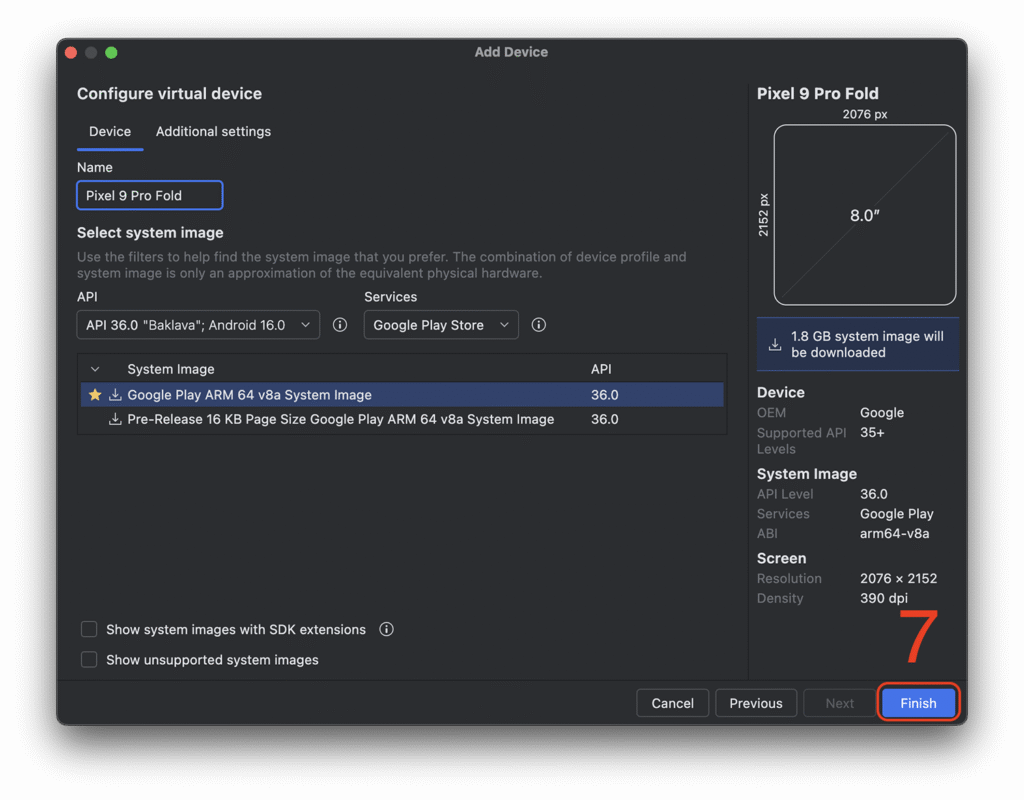The width and height of the screenshot is (1024, 800).
Task: Click the recommended star icon in image list
Action: (95, 395)
